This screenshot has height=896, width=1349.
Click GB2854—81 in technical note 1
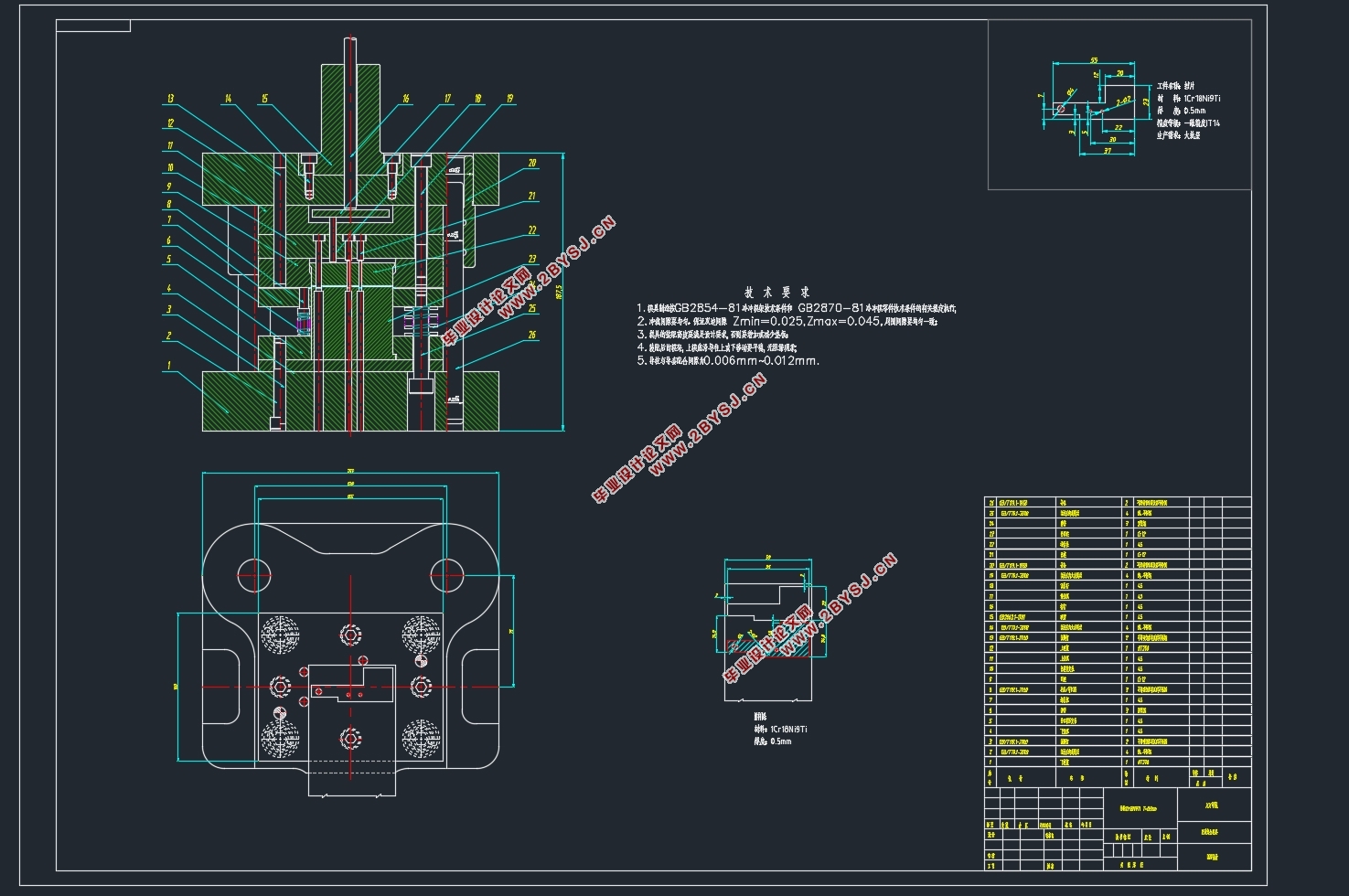[706, 308]
